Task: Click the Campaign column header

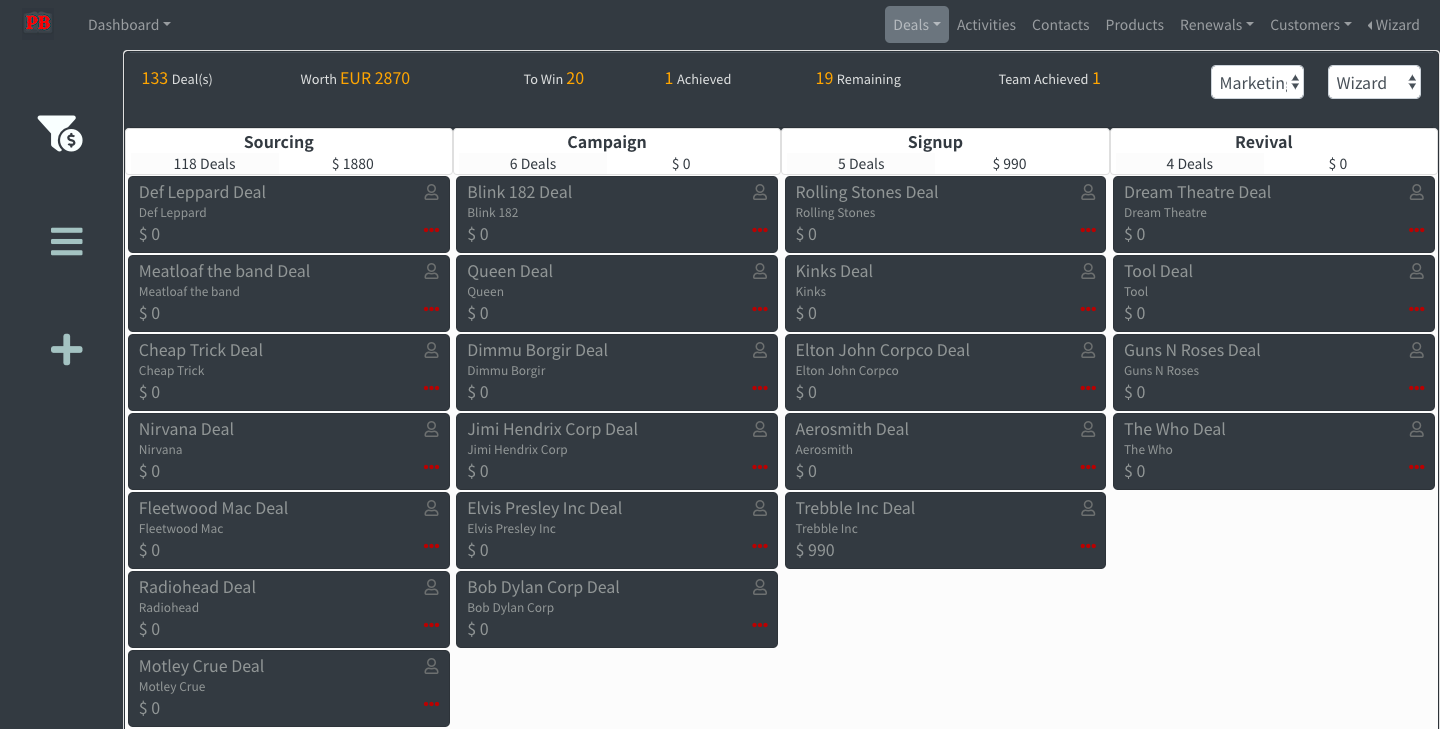Action: 607,142
